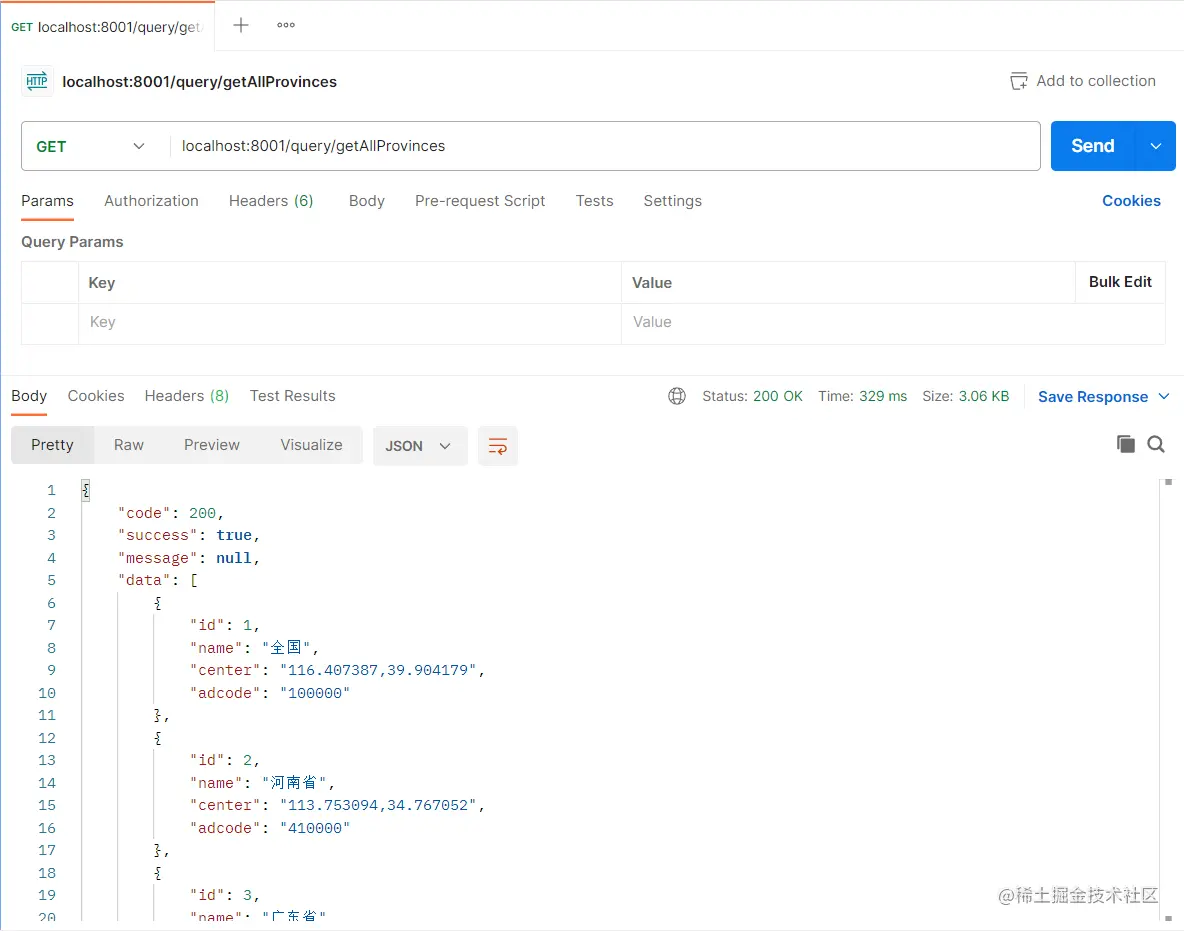Click the name value "全国"

[286, 647]
